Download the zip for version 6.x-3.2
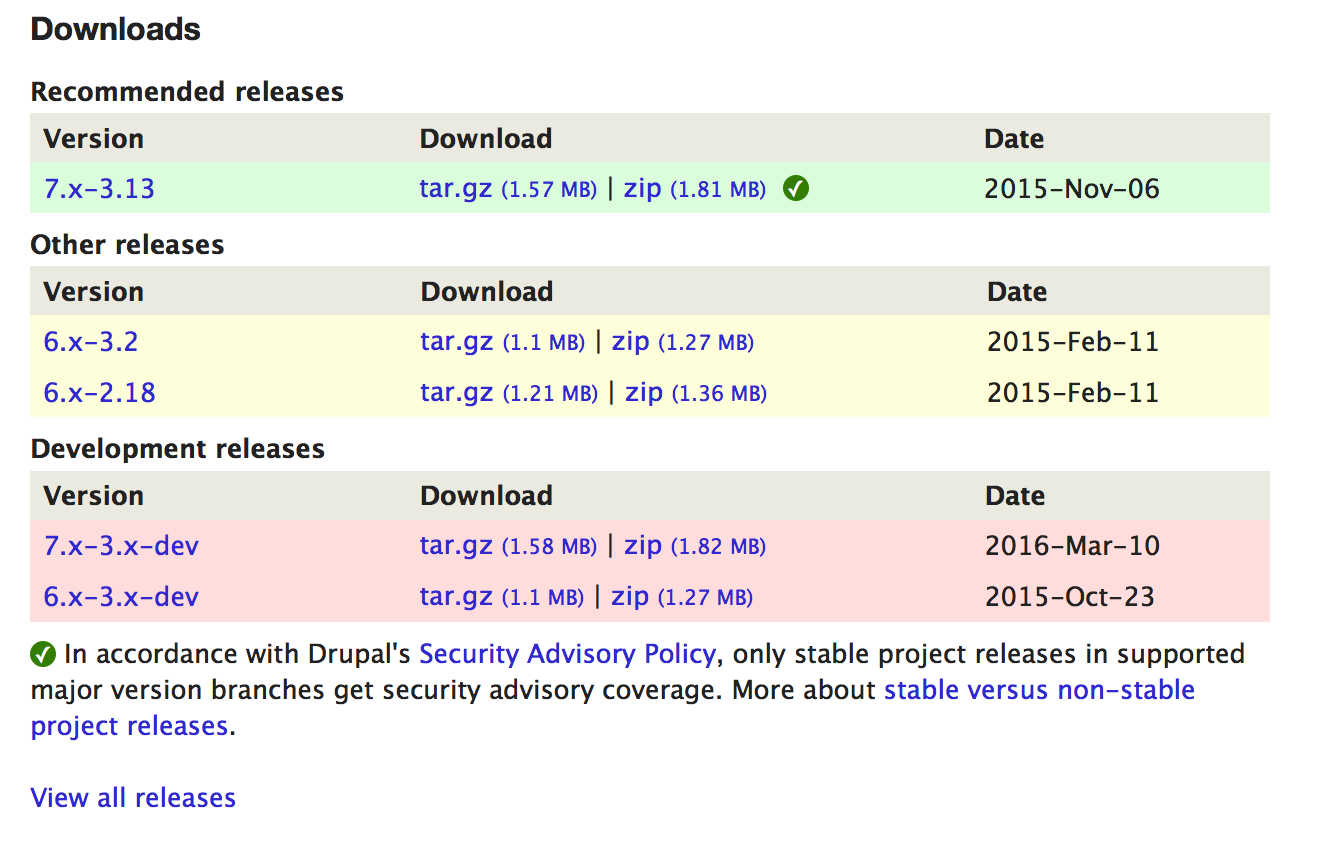The height and width of the screenshot is (850, 1324). tap(630, 341)
